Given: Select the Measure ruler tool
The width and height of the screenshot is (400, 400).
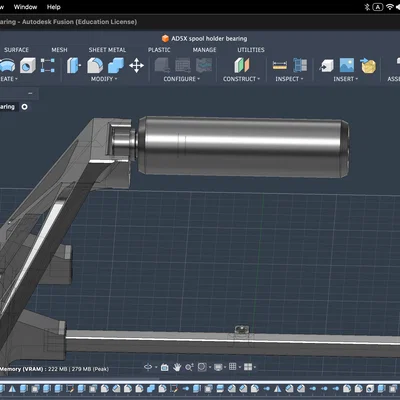Looking at the screenshot, I should pos(279,65).
